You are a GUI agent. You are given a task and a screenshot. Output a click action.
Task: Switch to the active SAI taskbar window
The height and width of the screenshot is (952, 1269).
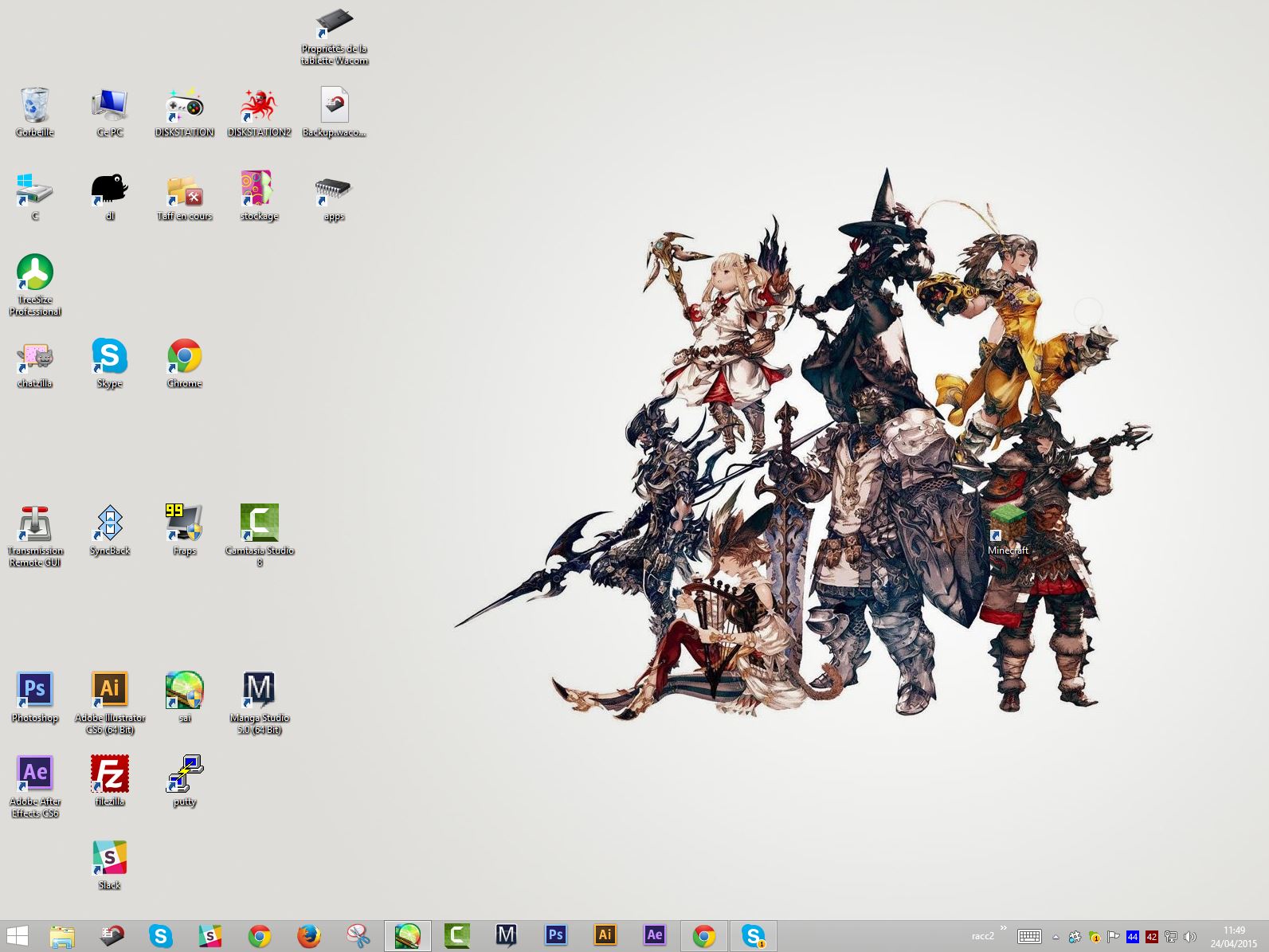408,936
